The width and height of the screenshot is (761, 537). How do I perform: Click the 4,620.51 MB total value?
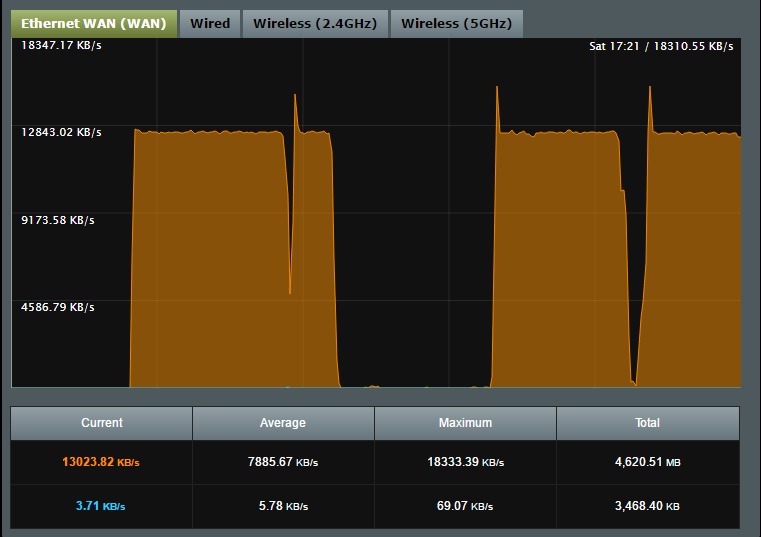pyautogui.click(x=647, y=463)
